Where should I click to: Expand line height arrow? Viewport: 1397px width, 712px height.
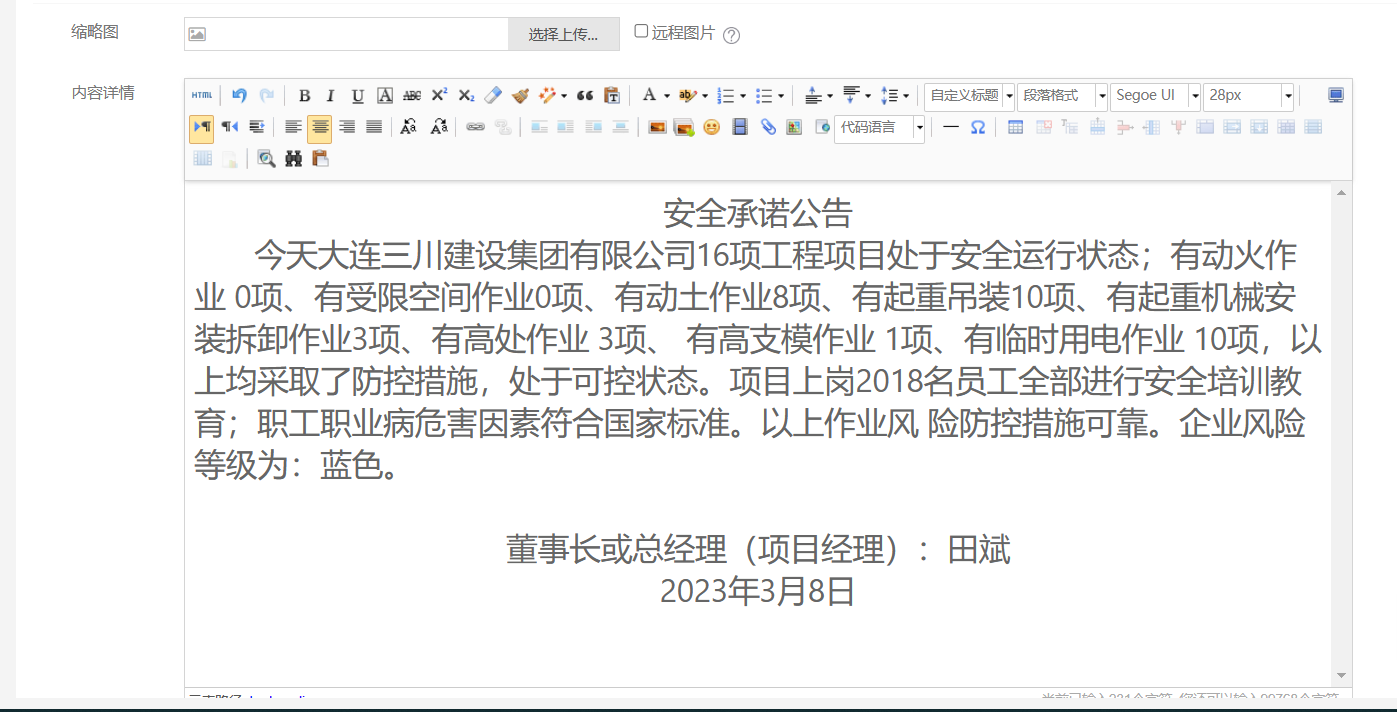coord(906,97)
